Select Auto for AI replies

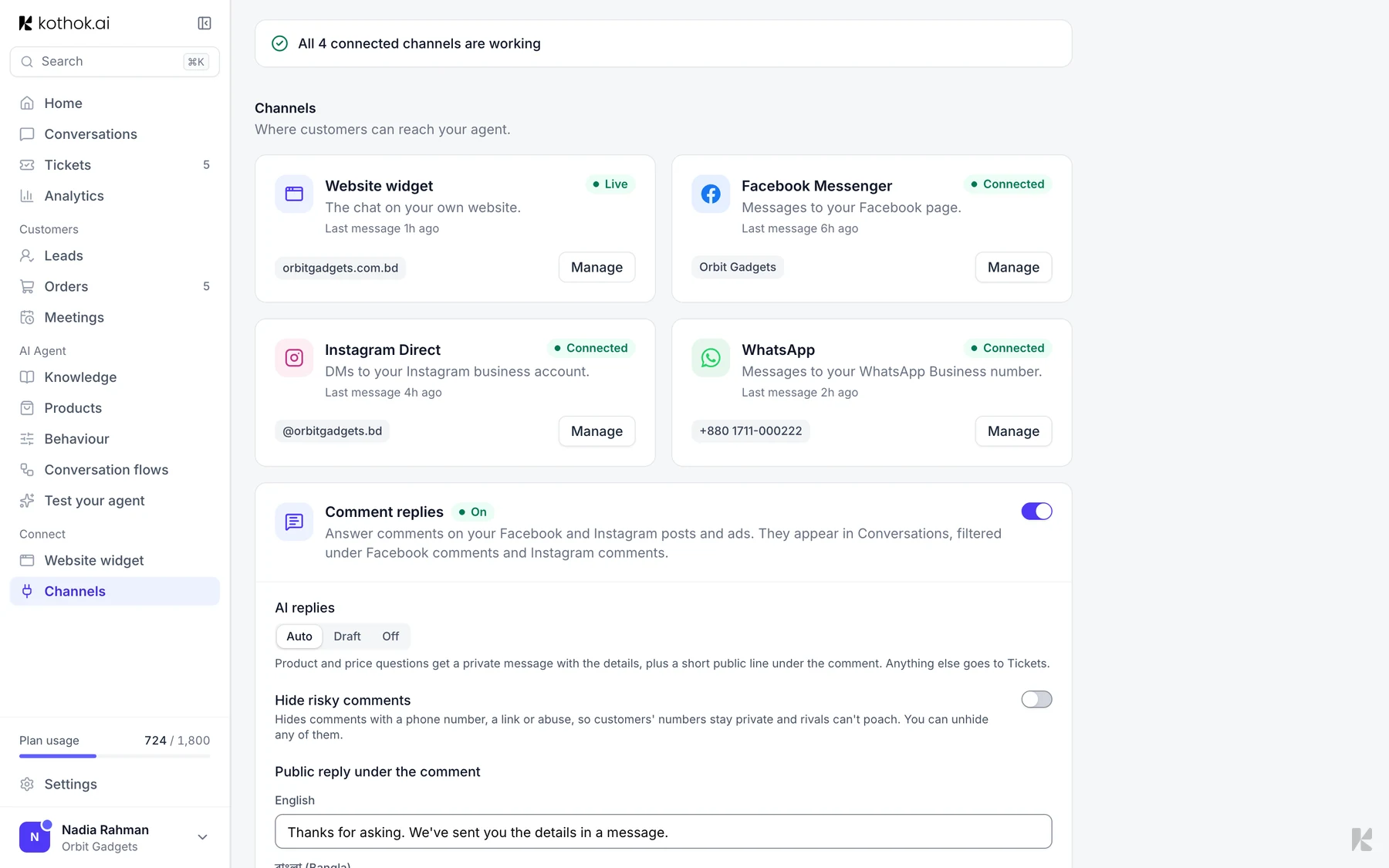299,637
